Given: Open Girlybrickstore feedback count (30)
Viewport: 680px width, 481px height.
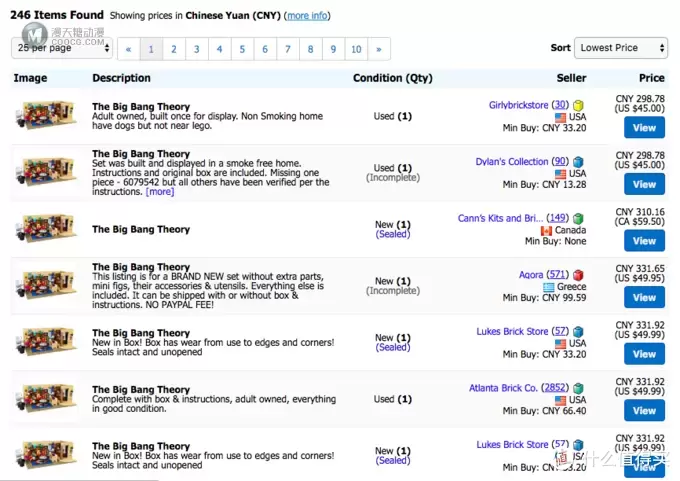Looking at the screenshot, I should click(560, 105).
